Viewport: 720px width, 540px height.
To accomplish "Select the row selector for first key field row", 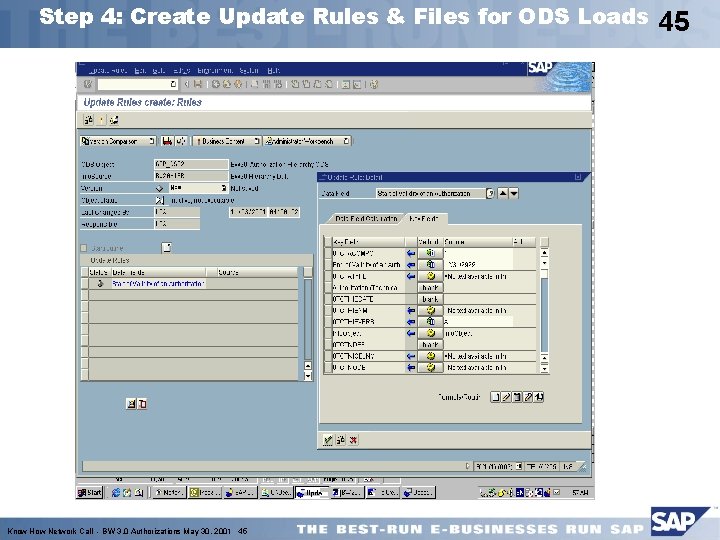I will coord(328,253).
